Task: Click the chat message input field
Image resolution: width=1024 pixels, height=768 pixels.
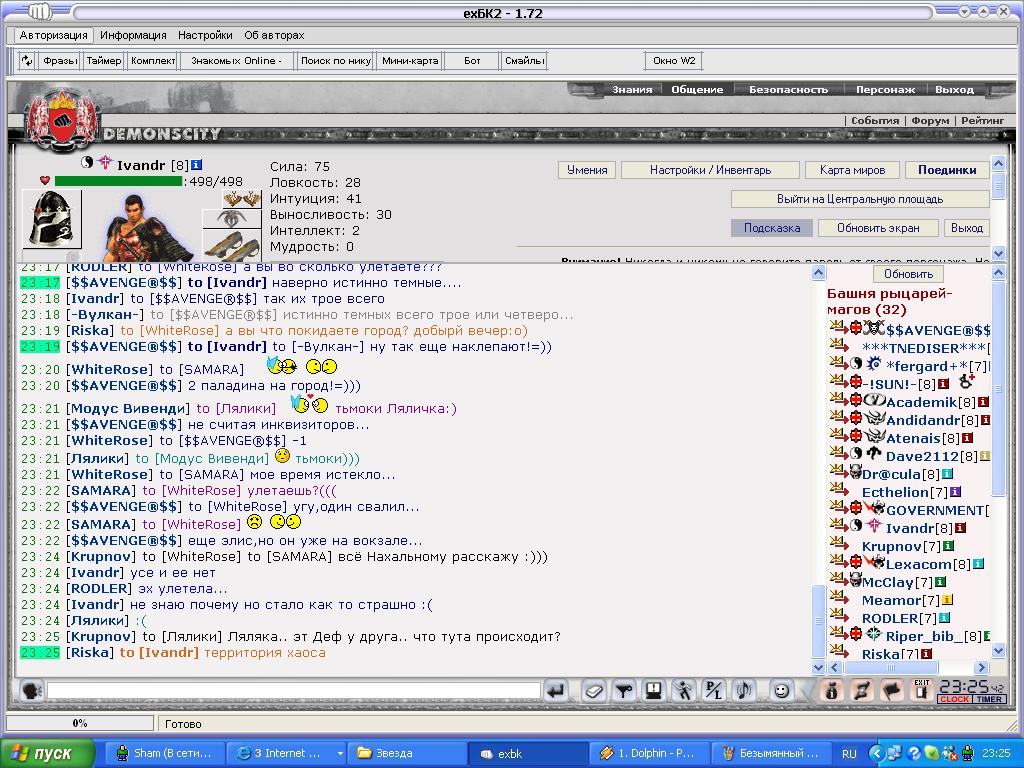Action: (x=294, y=690)
